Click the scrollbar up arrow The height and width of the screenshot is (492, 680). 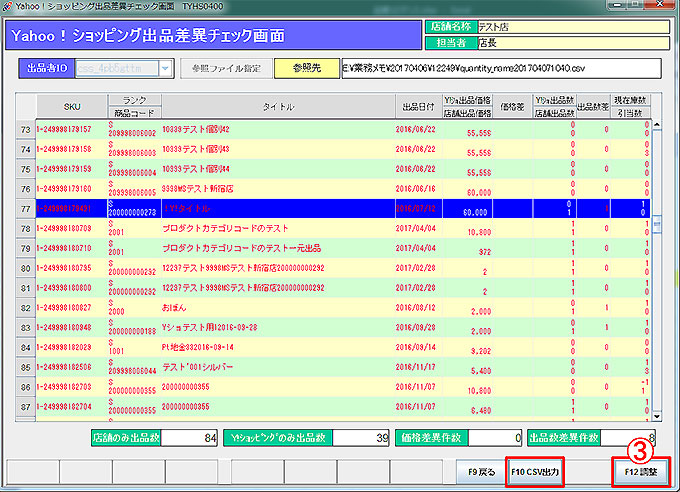656,125
